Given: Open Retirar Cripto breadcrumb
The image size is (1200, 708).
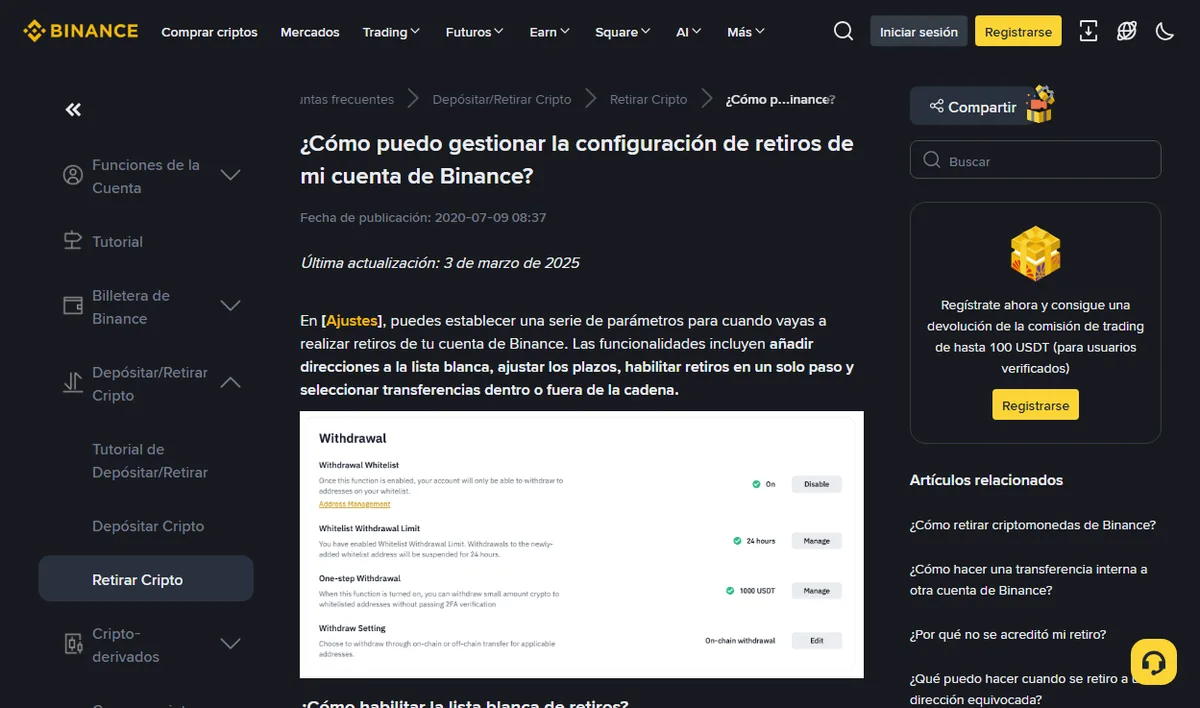Looking at the screenshot, I should tap(649, 99).
